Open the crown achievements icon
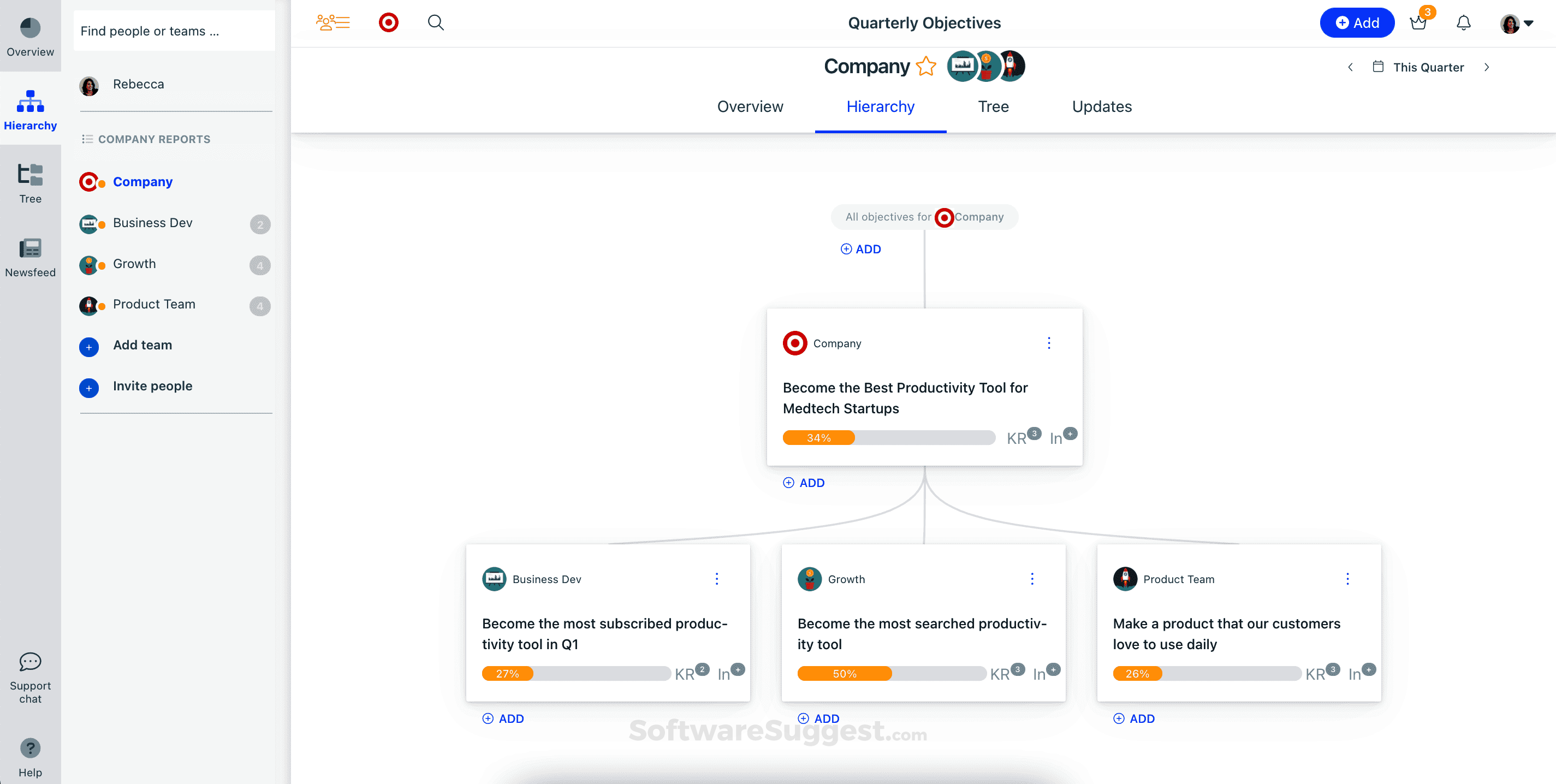The image size is (1556, 784). [x=1418, y=23]
